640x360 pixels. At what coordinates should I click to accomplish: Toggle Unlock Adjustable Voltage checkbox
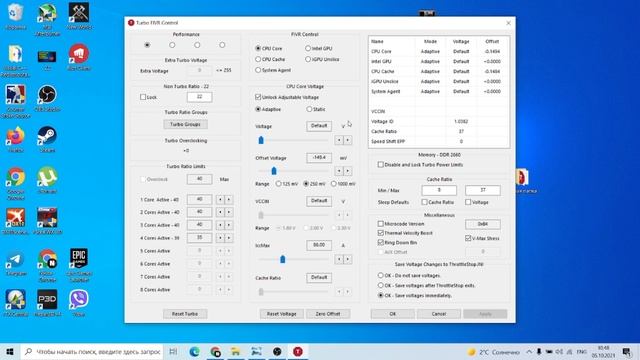(x=258, y=97)
